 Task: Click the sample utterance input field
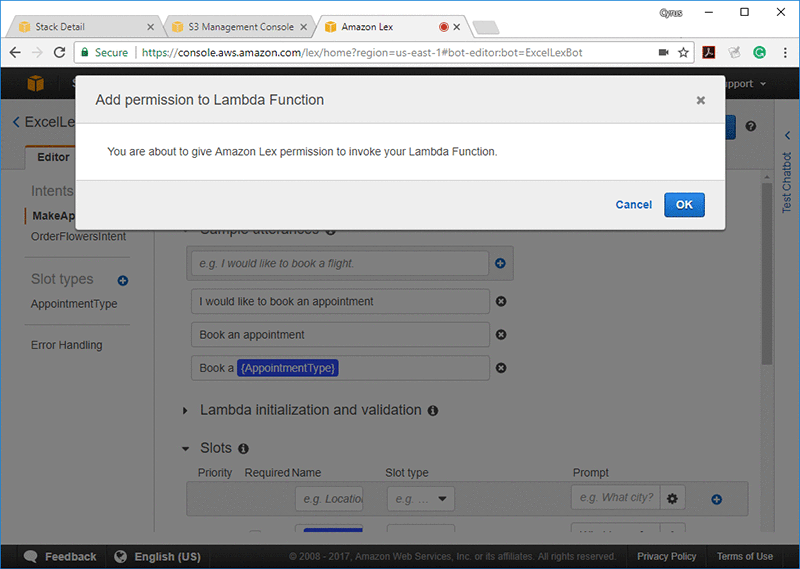pos(340,263)
